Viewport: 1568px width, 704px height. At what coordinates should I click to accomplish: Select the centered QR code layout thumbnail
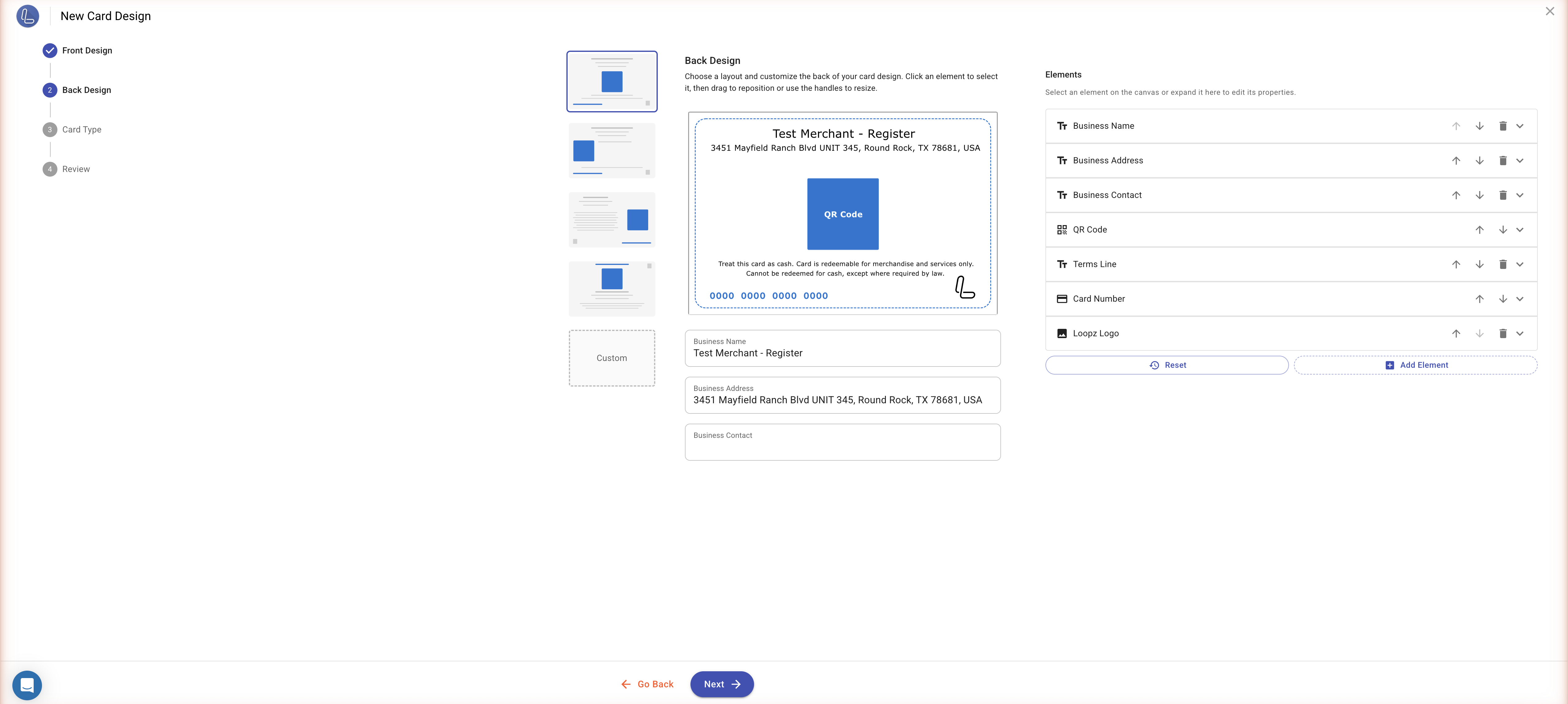click(612, 82)
